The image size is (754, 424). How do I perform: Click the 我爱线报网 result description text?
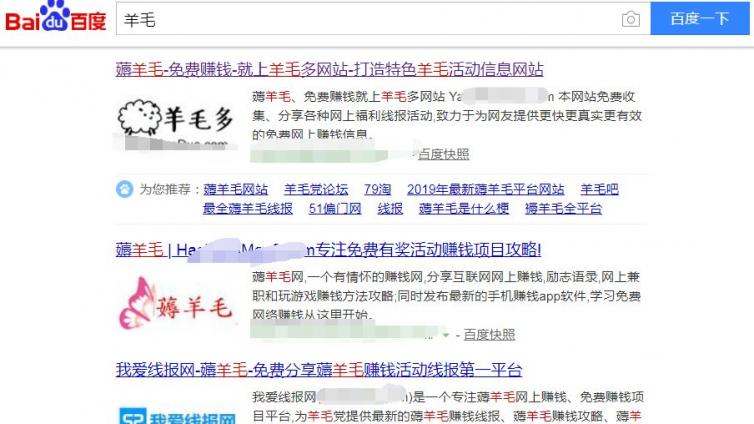(x=448, y=407)
